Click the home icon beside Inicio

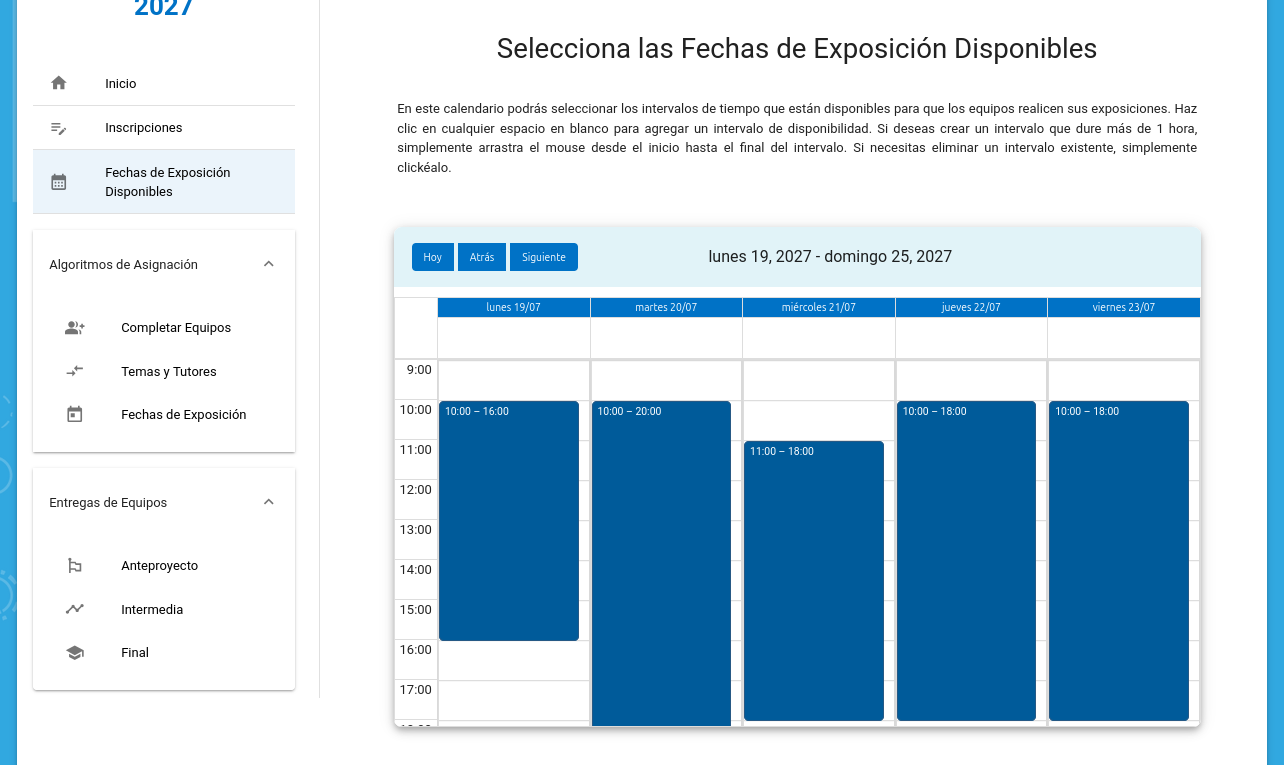(59, 83)
